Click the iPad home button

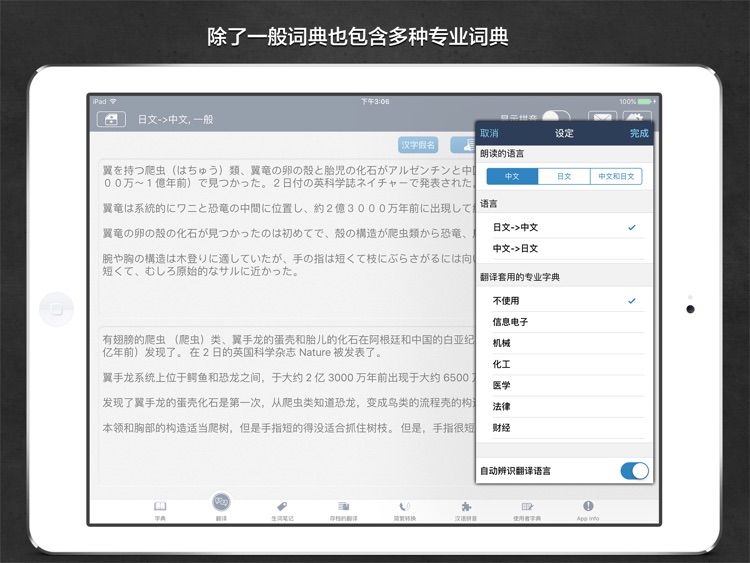coord(56,309)
